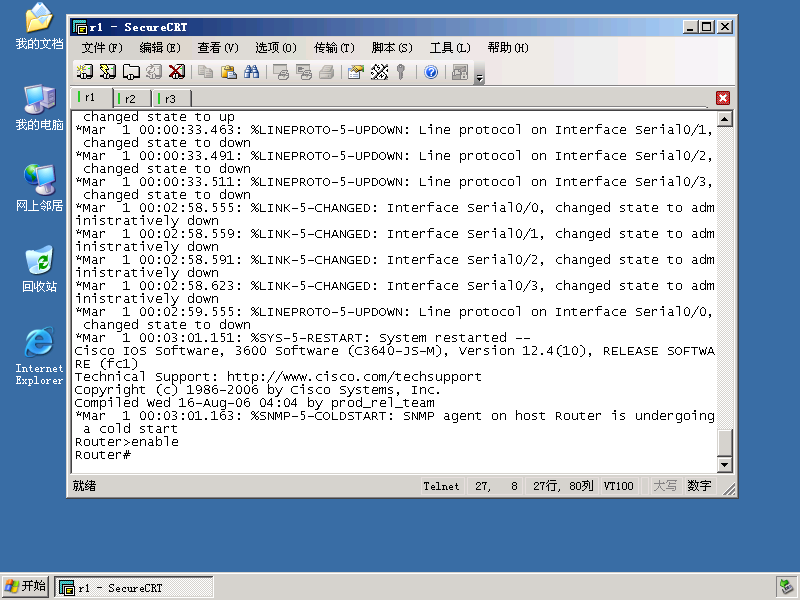Click the Print Screen icon
Viewport: 800px width, 600px height.
pyautogui.click(x=280, y=72)
